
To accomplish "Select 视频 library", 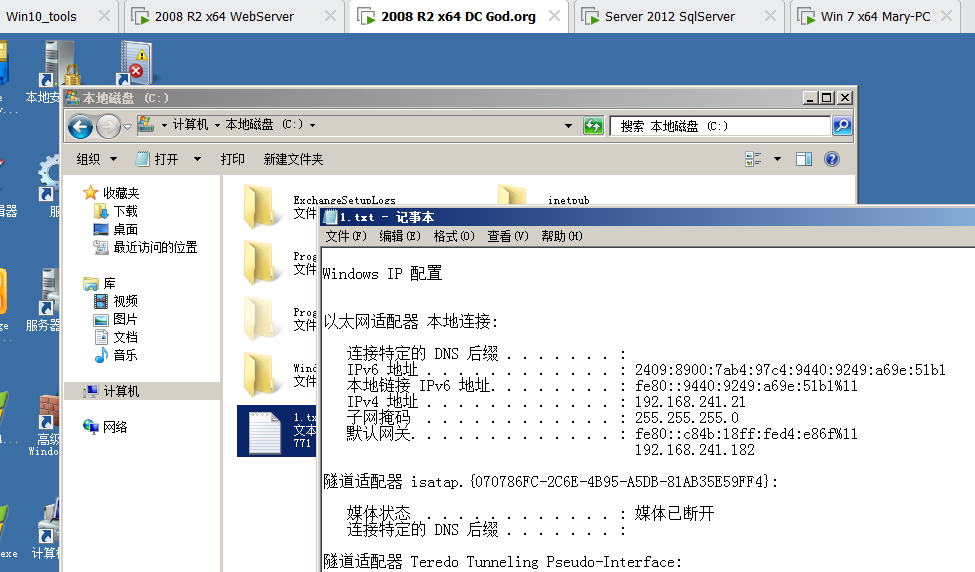I will pyautogui.click(x=125, y=302).
